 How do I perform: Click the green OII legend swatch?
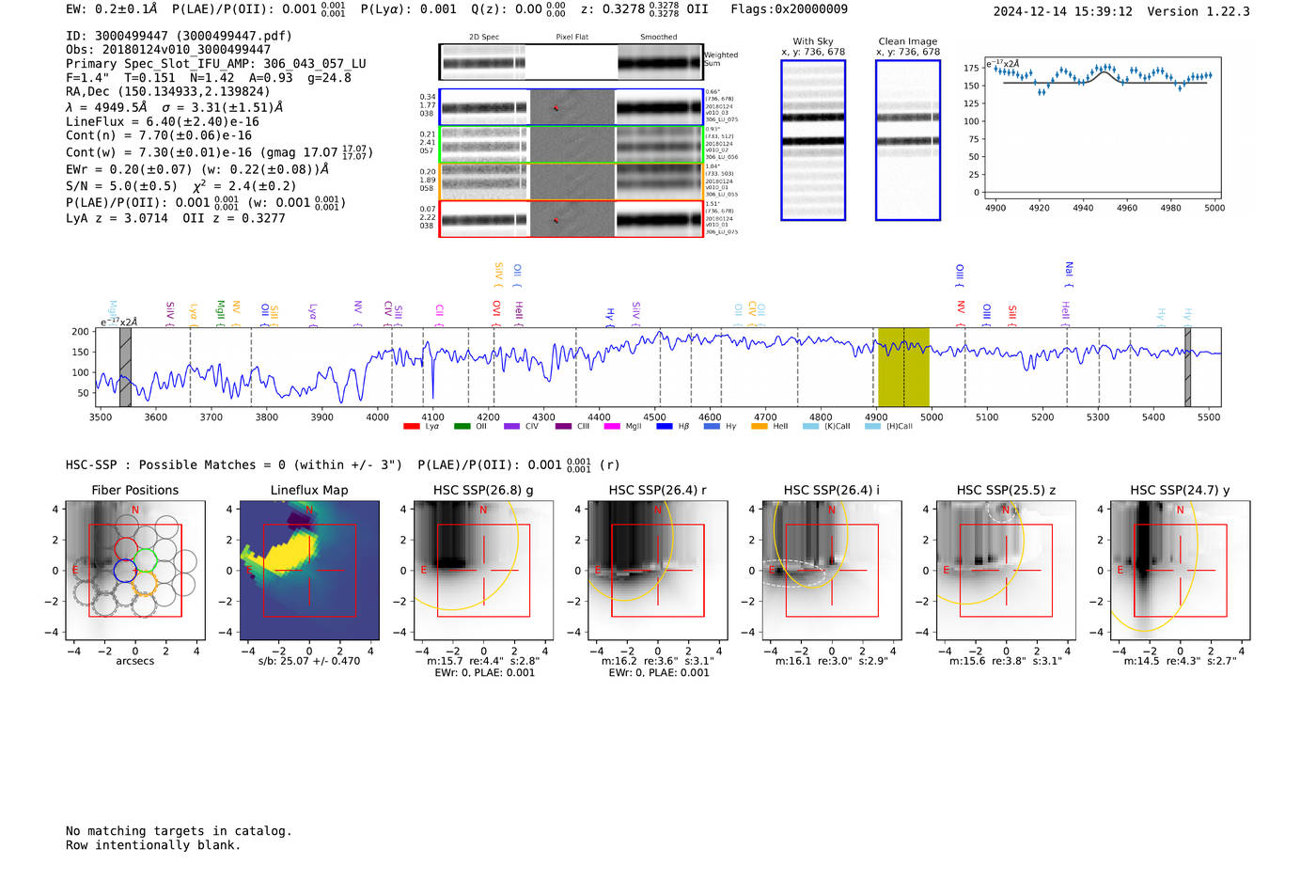(462, 427)
